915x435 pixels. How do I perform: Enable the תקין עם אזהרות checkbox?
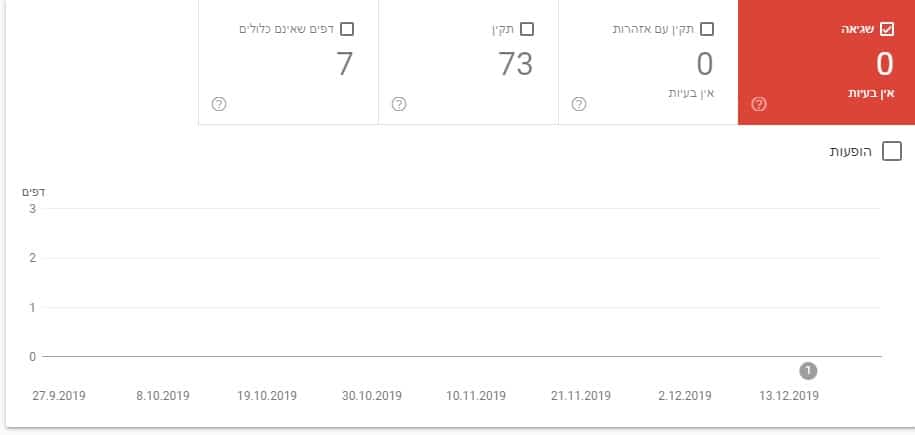tap(707, 29)
